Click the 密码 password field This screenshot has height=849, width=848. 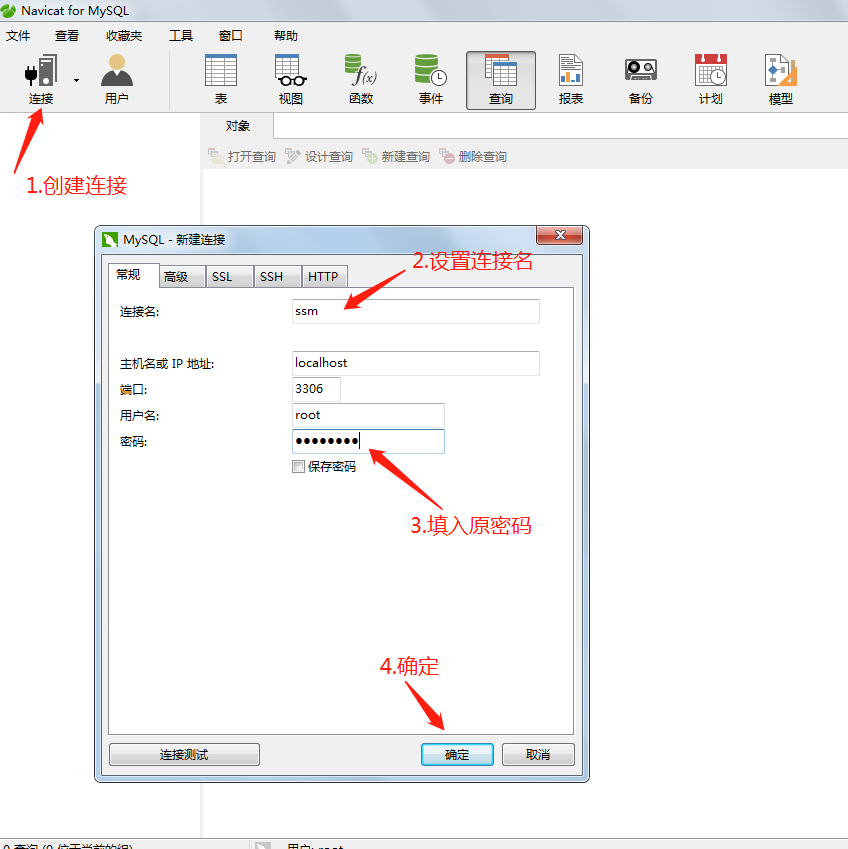(368, 441)
